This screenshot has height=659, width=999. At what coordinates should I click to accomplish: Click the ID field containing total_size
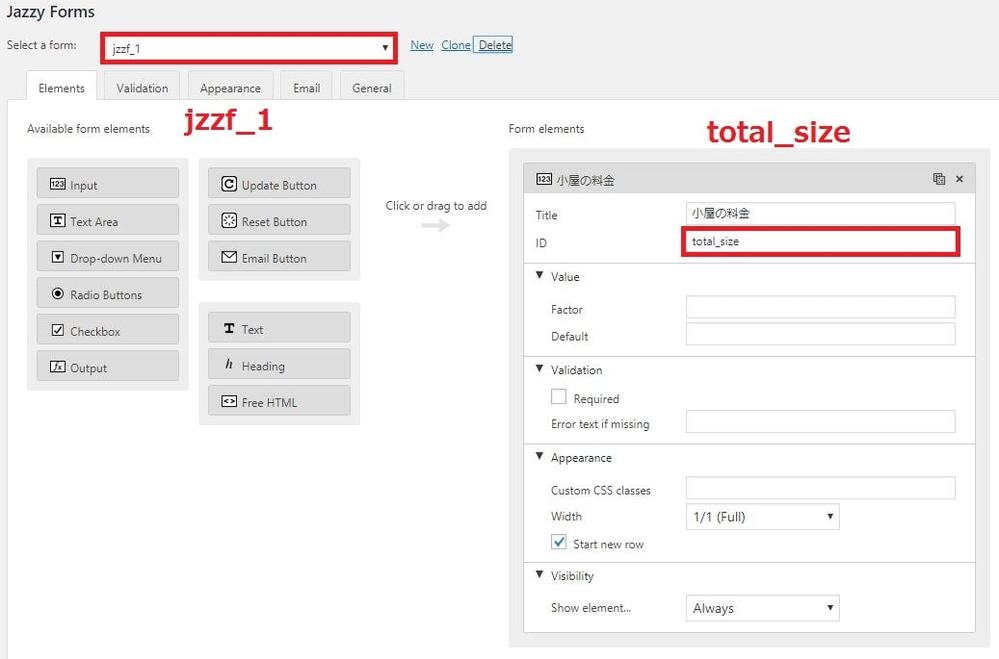820,241
